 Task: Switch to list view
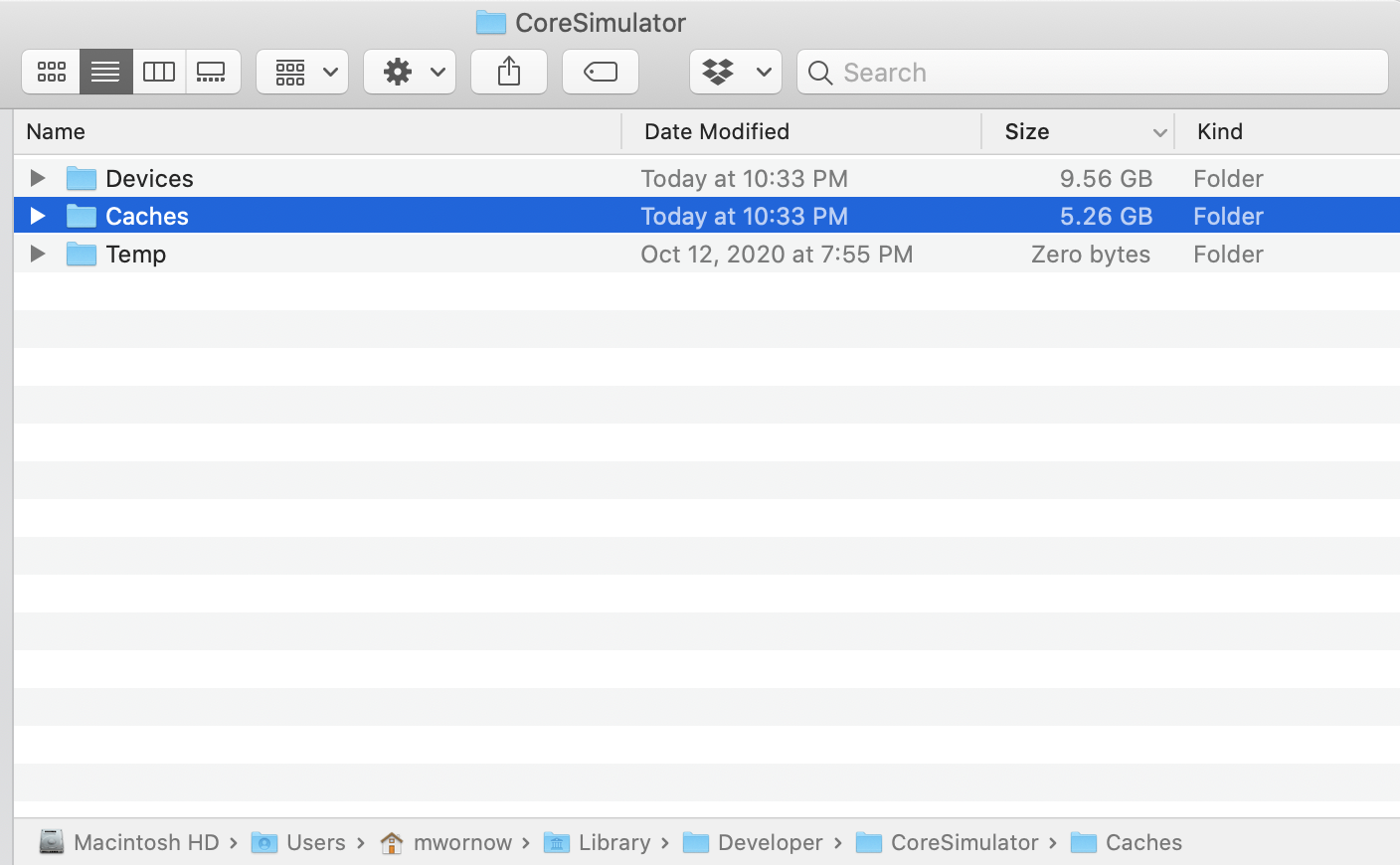(105, 72)
